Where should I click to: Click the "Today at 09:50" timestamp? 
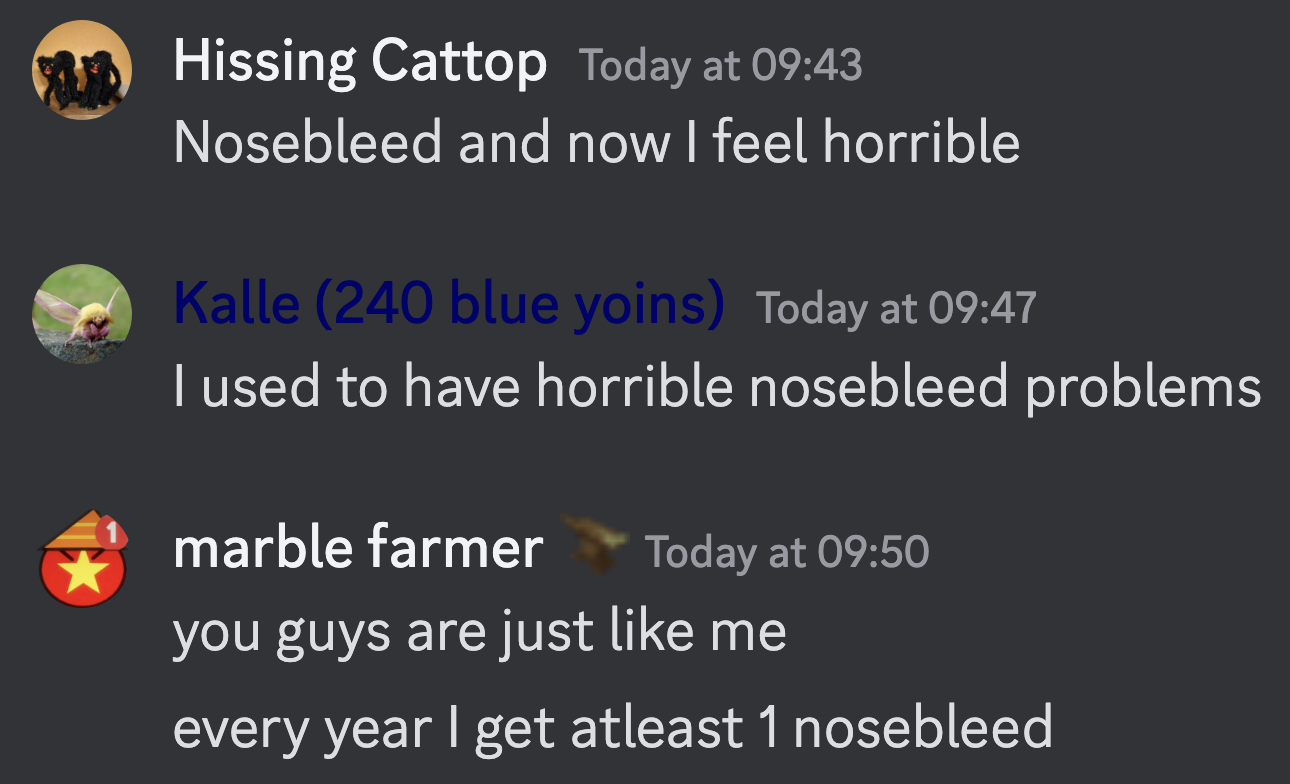(787, 552)
